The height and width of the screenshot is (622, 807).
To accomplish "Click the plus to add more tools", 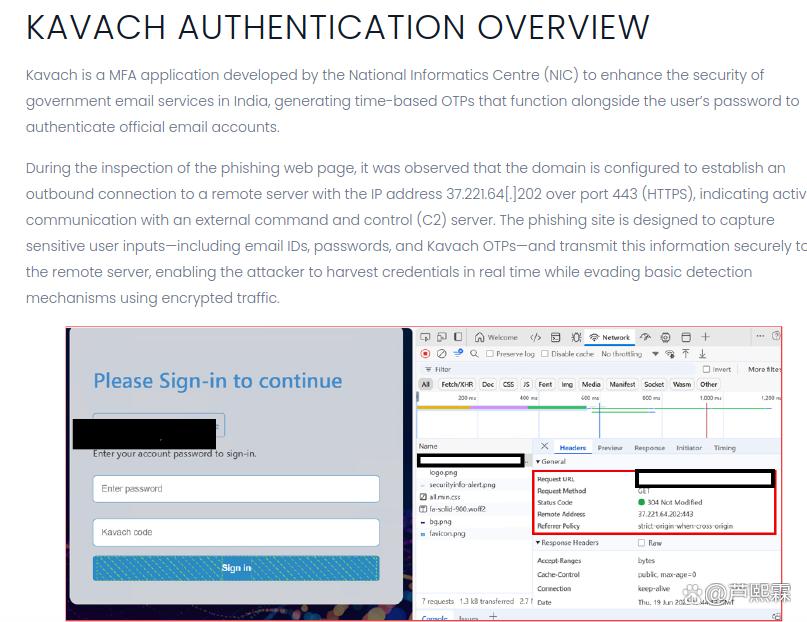I will click(705, 337).
